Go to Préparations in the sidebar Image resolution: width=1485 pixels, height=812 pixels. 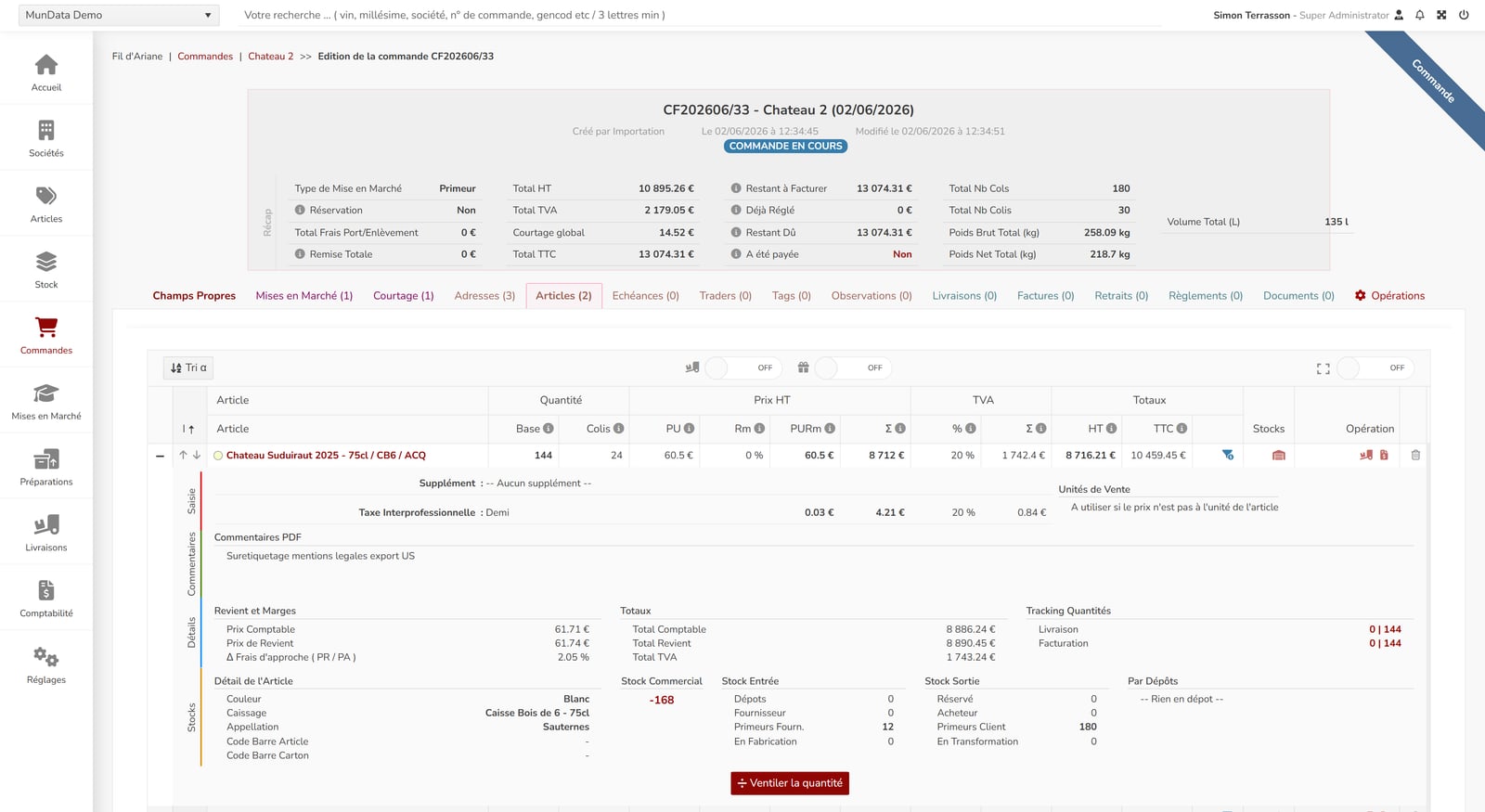(46, 468)
